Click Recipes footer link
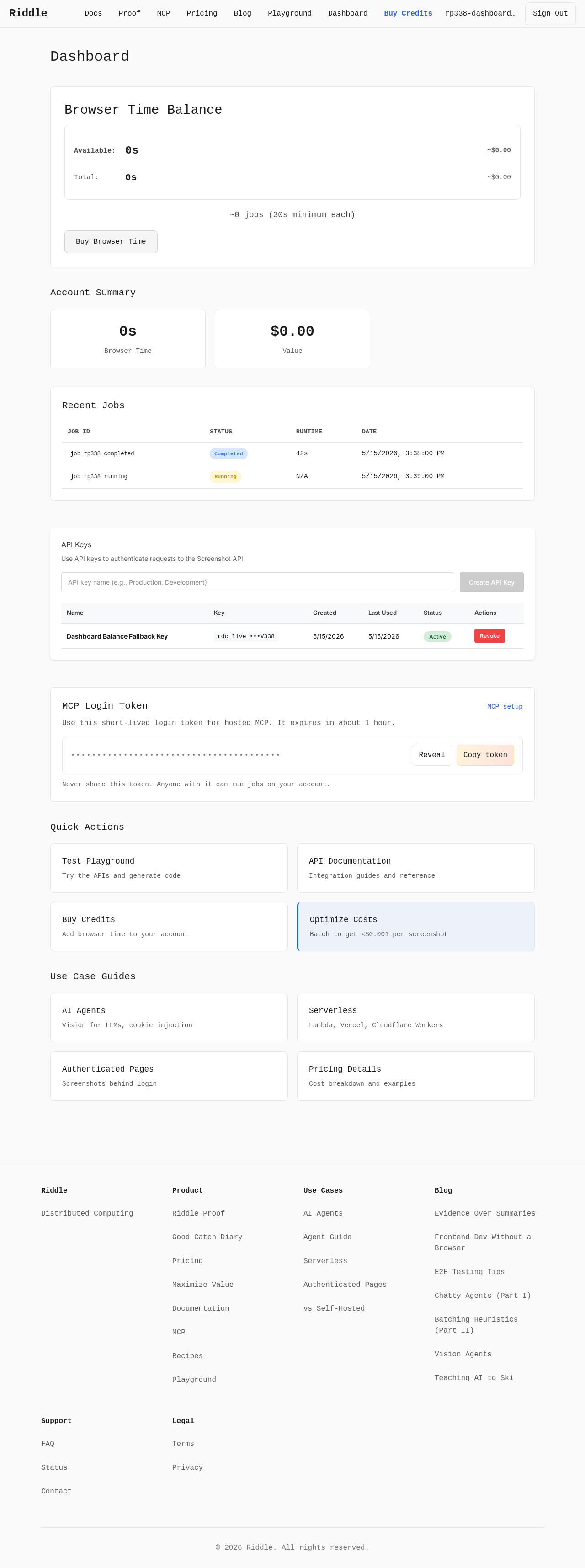The height and width of the screenshot is (1568, 585). coord(187,1355)
